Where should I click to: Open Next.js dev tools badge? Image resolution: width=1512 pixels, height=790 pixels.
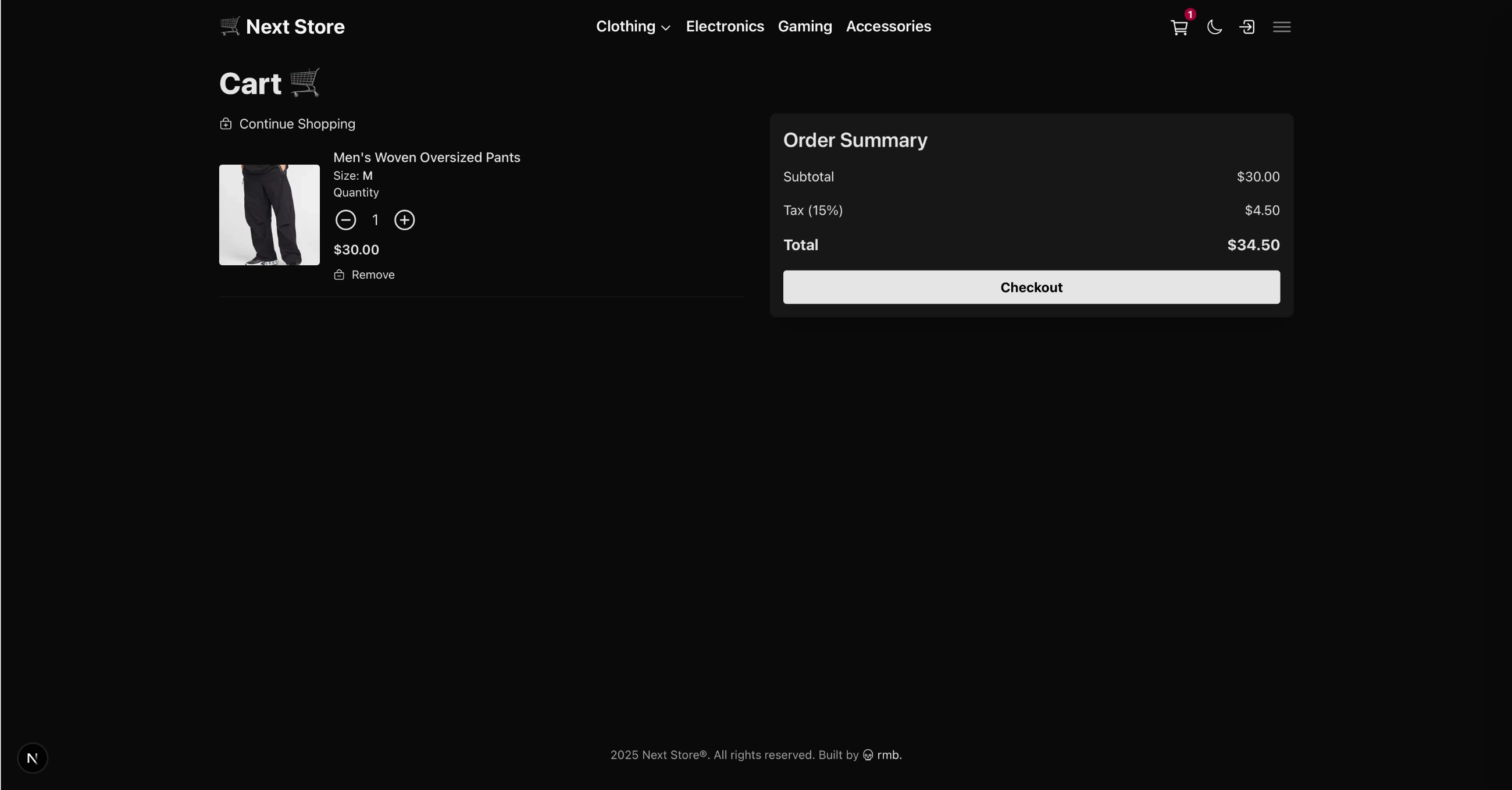[x=33, y=758]
